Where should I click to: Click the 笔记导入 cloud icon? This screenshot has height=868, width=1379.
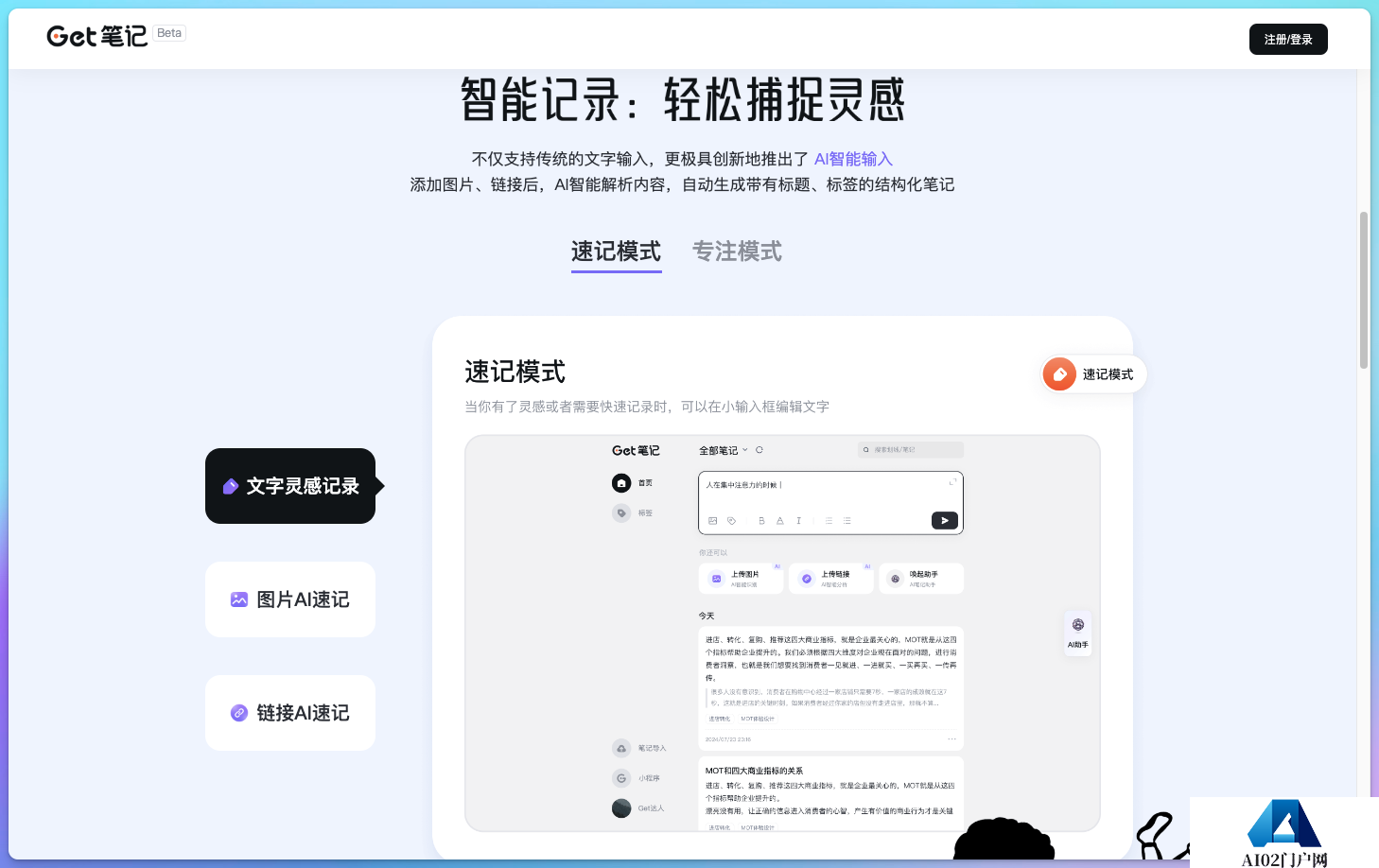coord(621,748)
